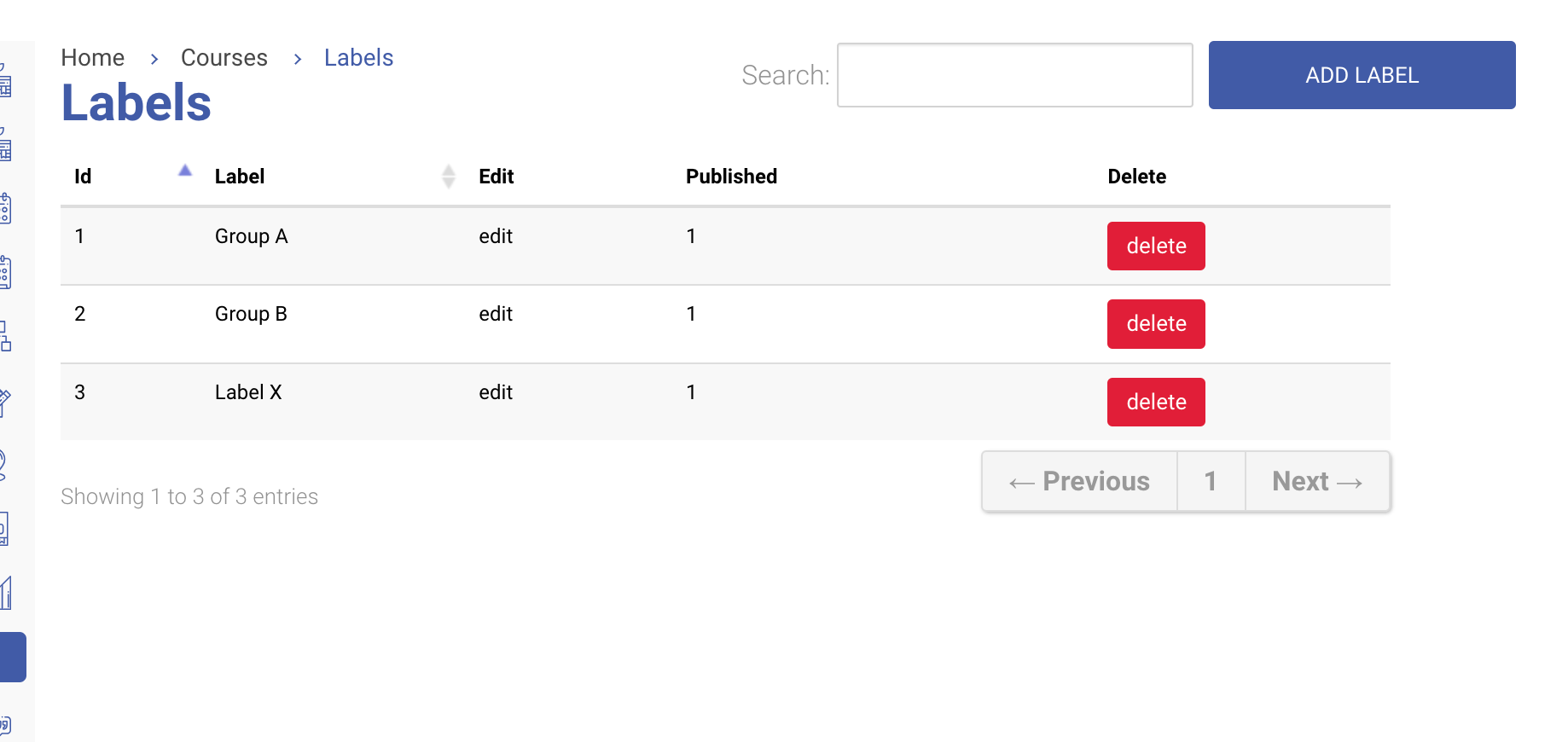Click the highlighted active sidebar item

click(13, 657)
